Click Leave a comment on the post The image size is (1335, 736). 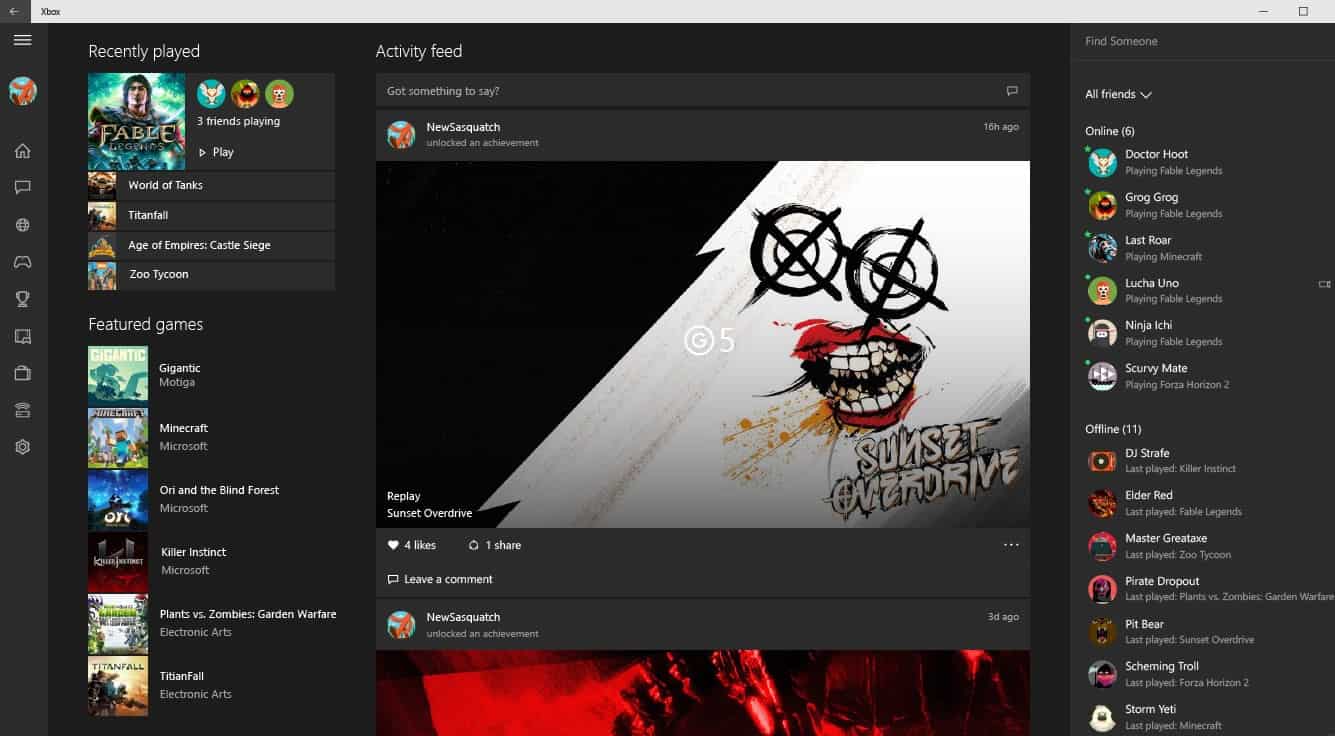pos(440,579)
